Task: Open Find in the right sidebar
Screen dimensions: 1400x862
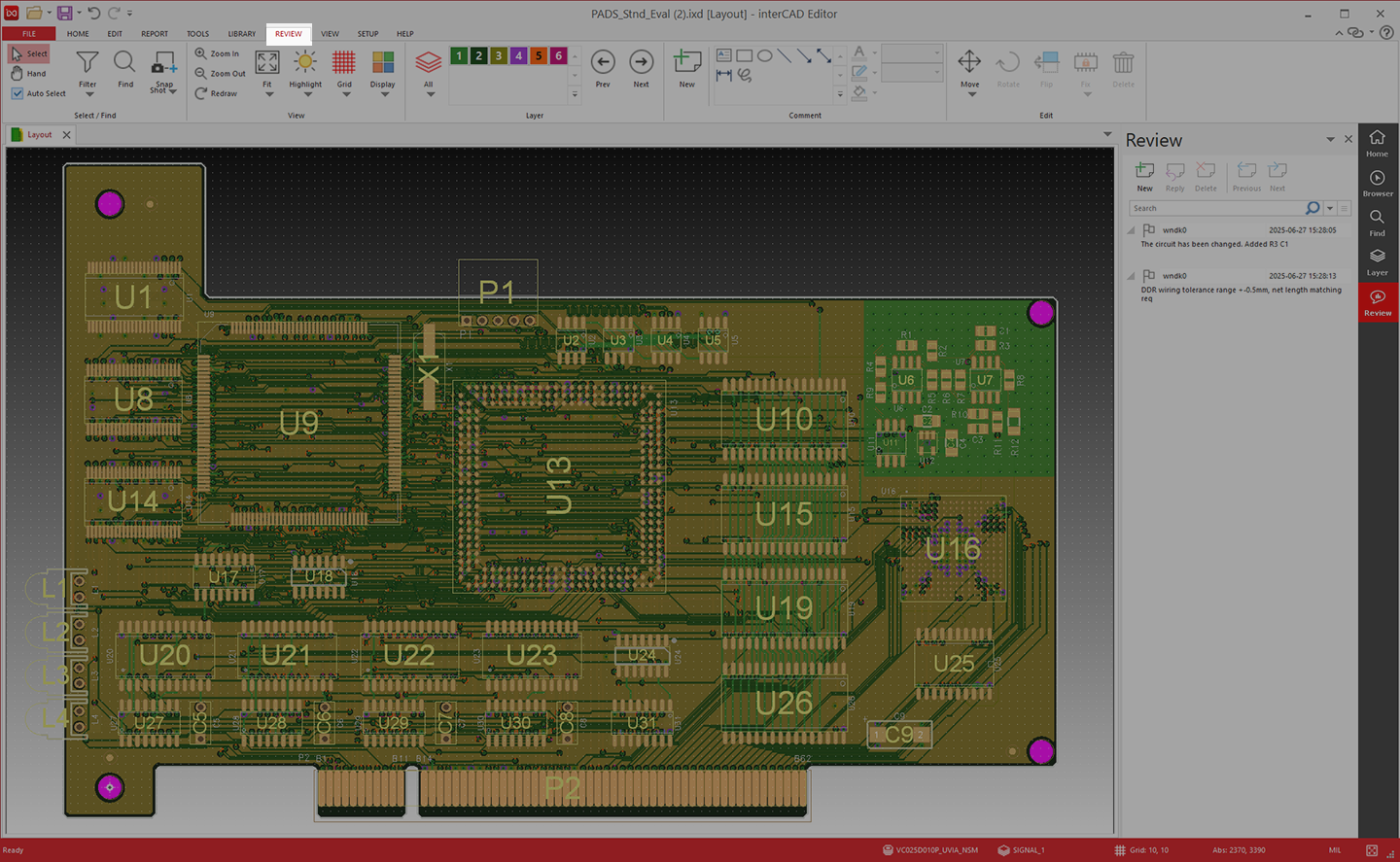Action: point(1378,223)
